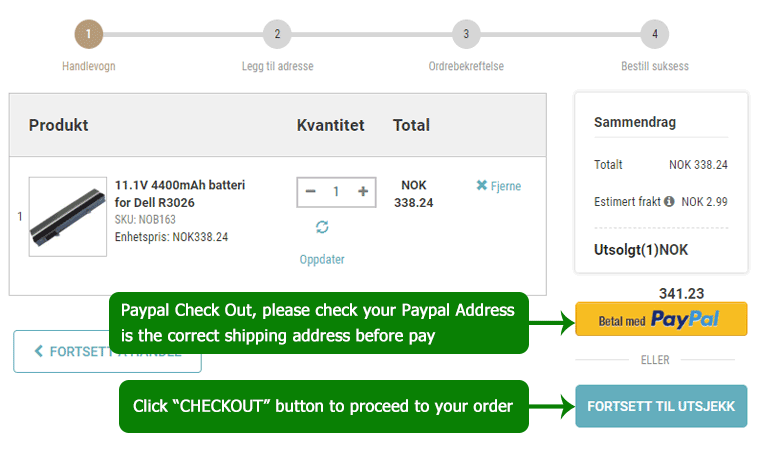Image resolution: width=758 pixels, height=452 pixels.
Task: Click step 3 Ordrebekreftelse circle
Action: [466, 34]
